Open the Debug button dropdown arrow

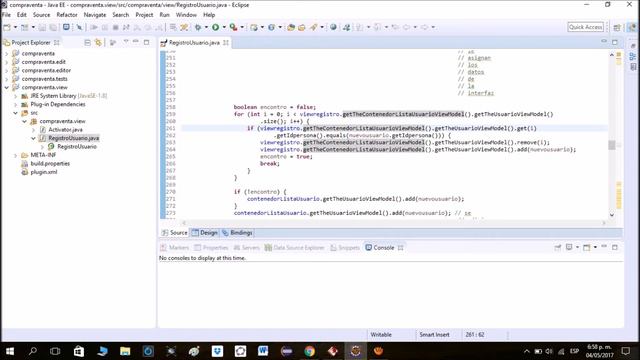(x=206, y=27)
